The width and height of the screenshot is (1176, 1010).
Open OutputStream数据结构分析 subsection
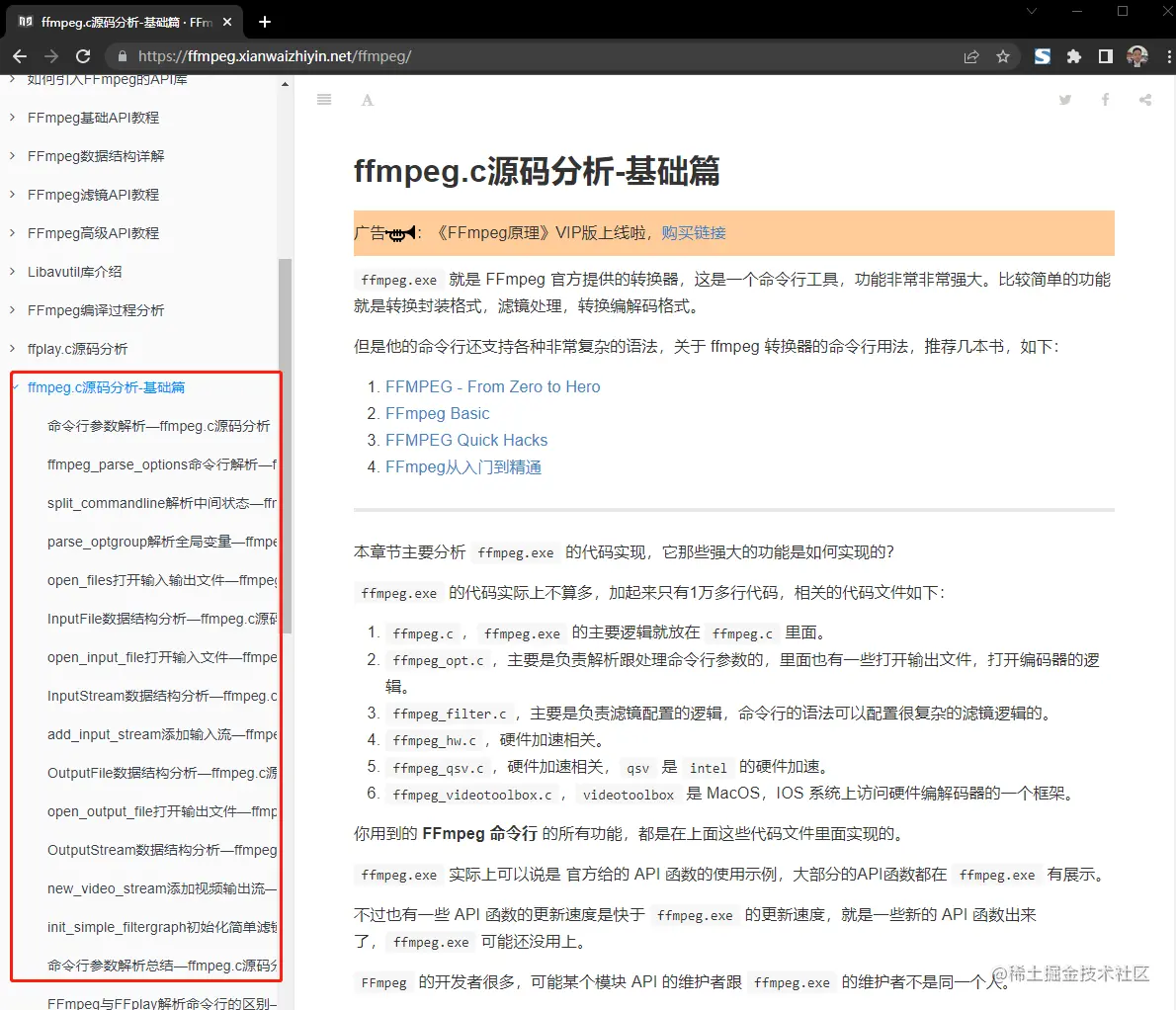click(161, 850)
